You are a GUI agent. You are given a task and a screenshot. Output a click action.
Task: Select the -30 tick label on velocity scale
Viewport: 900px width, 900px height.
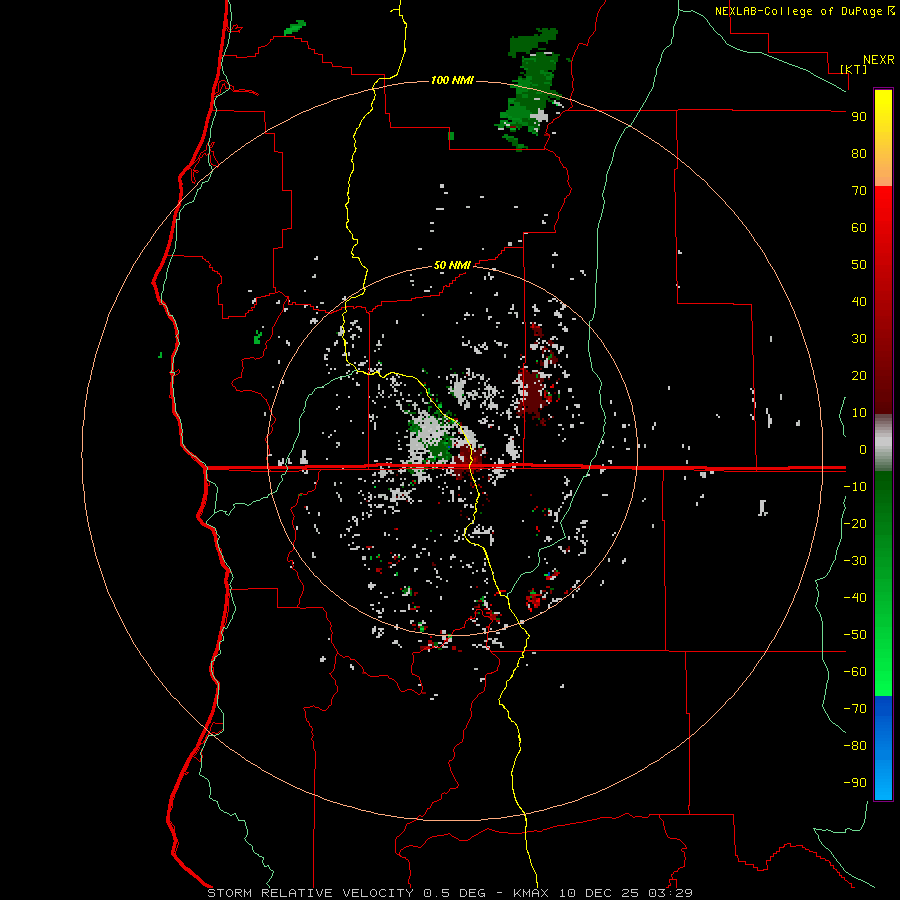point(855,561)
